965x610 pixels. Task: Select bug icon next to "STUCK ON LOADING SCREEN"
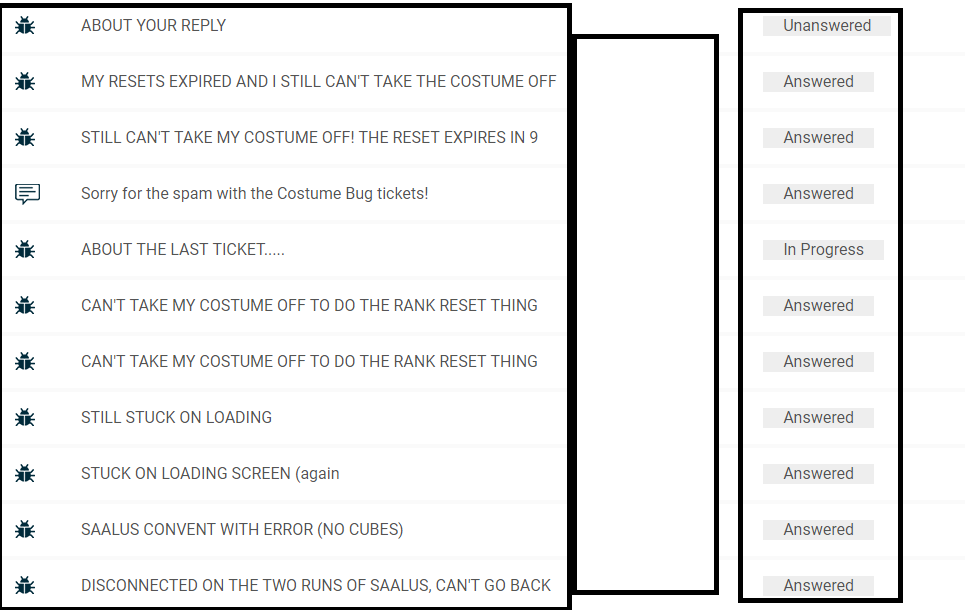point(25,474)
